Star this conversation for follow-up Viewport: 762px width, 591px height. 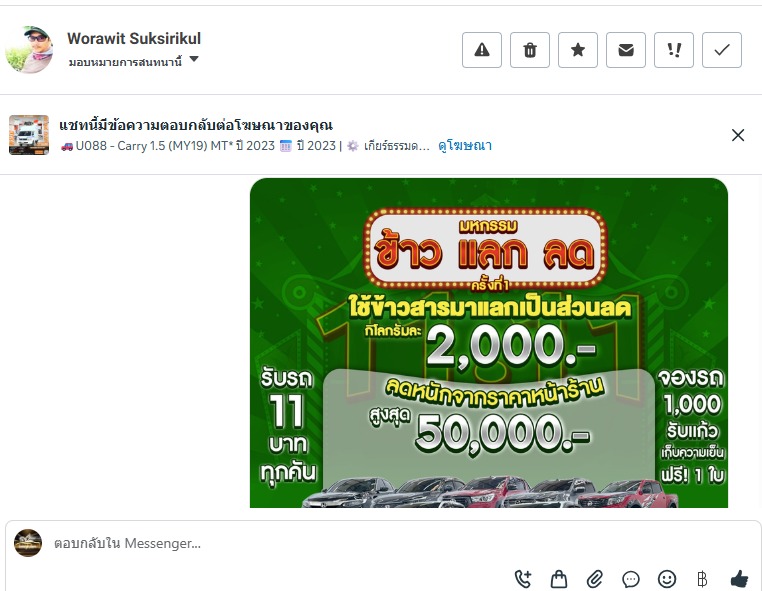[x=578, y=50]
